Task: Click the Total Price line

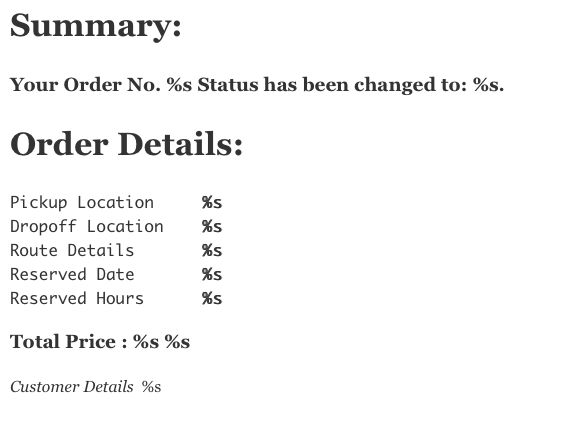Action: pyautogui.click(x=100, y=342)
